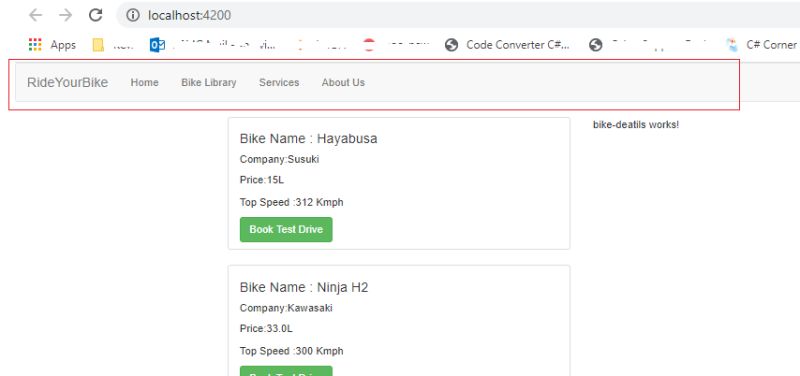The image size is (800, 376).
Task: Click the 'Price:33.0L' text
Action: 266,329
